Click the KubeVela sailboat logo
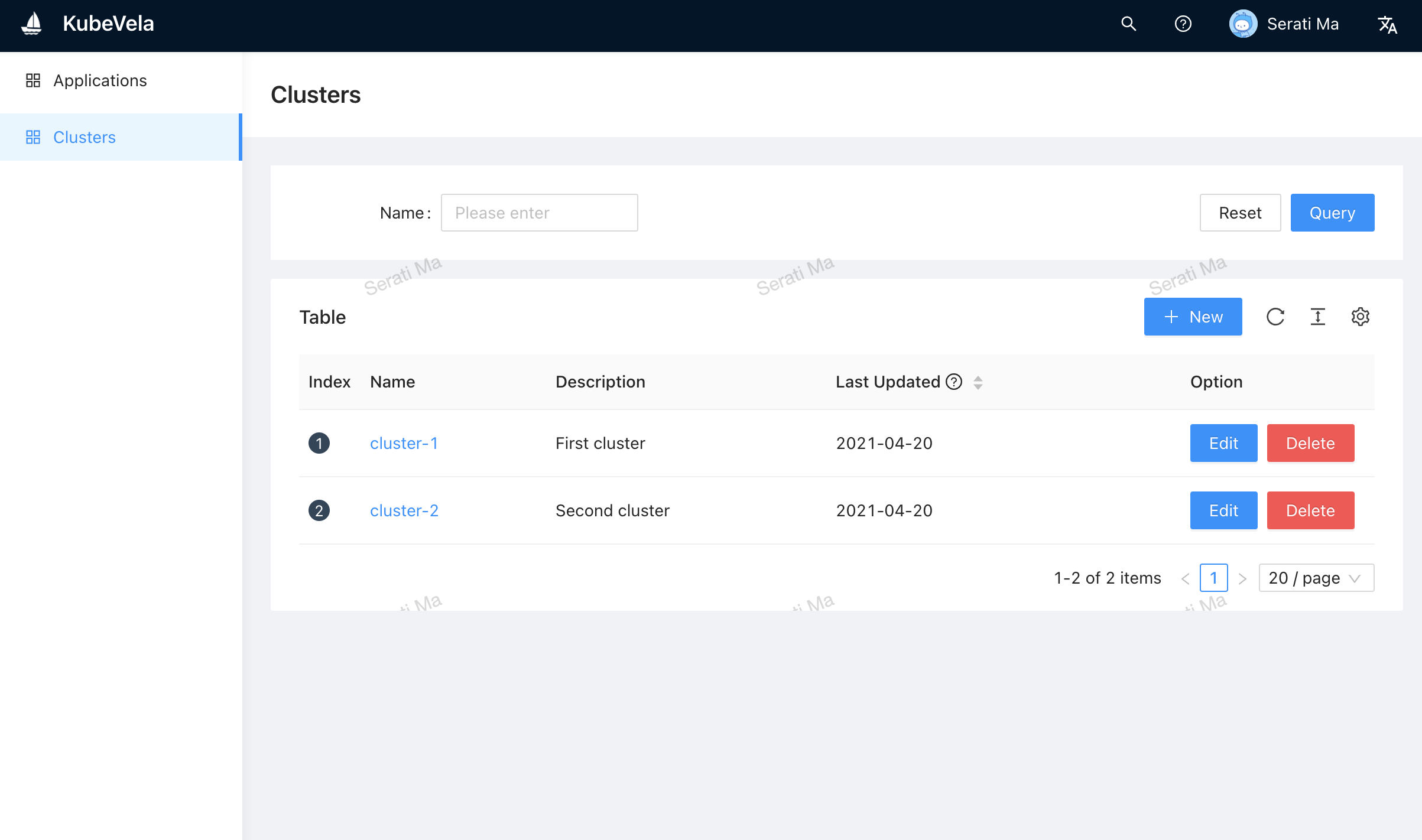Image resolution: width=1422 pixels, height=840 pixels. click(32, 24)
